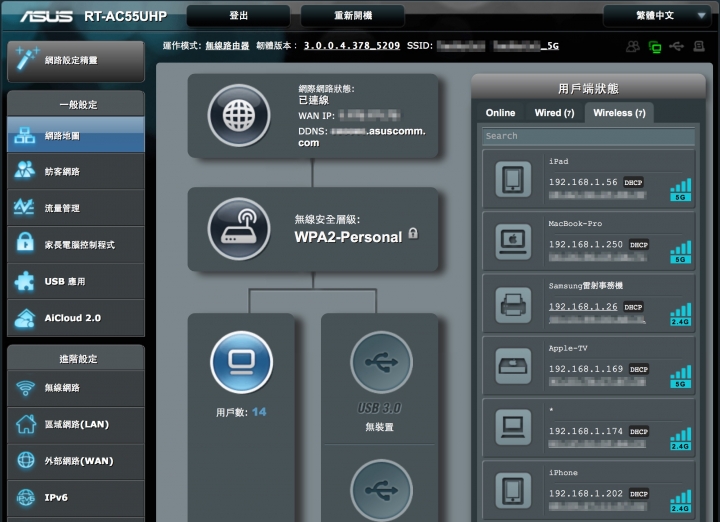The height and width of the screenshot is (522, 720).
Task: Switch to the Online tab
Action: click(x=501, y=112)
